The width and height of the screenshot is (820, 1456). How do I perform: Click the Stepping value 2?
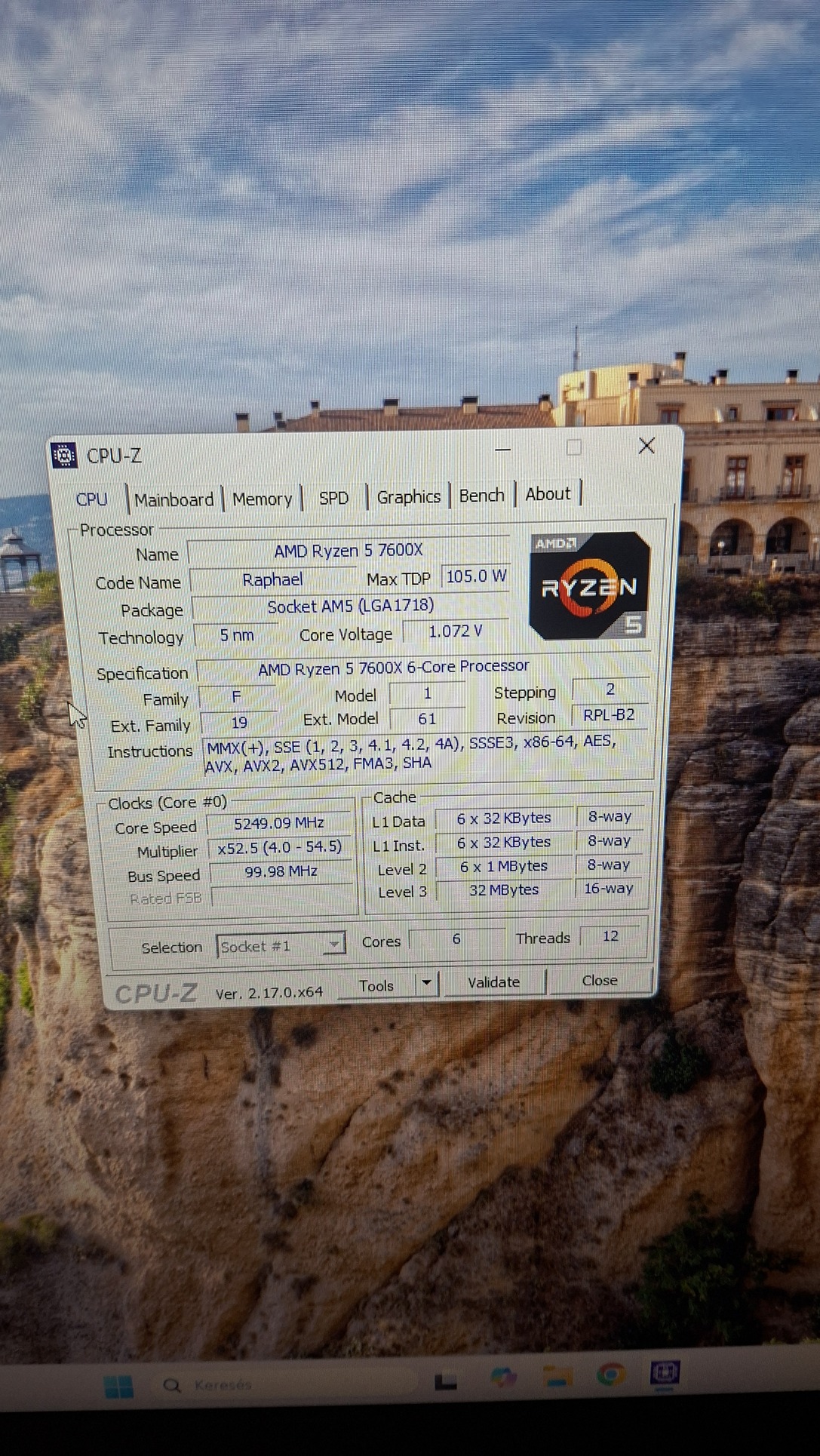click(610, 690)
